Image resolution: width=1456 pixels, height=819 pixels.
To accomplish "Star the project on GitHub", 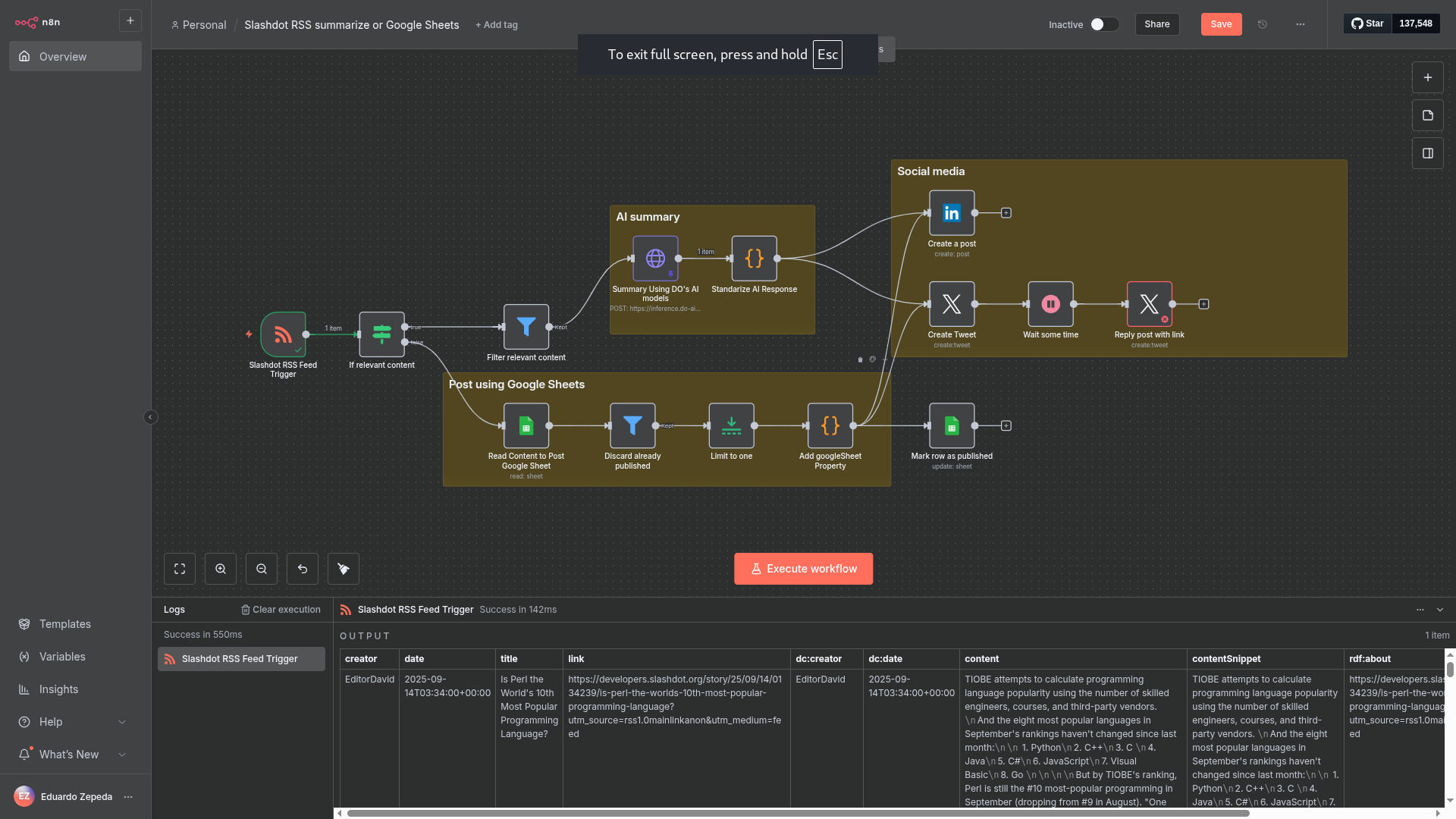I will 1367,24.
